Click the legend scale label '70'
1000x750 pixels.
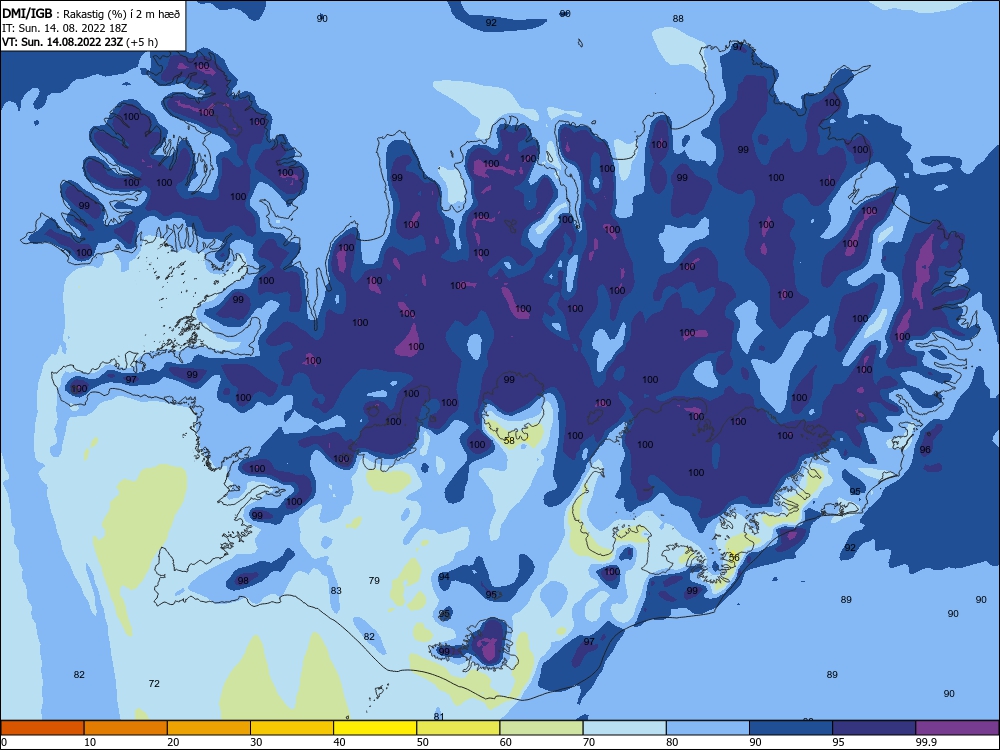[589, 742]
